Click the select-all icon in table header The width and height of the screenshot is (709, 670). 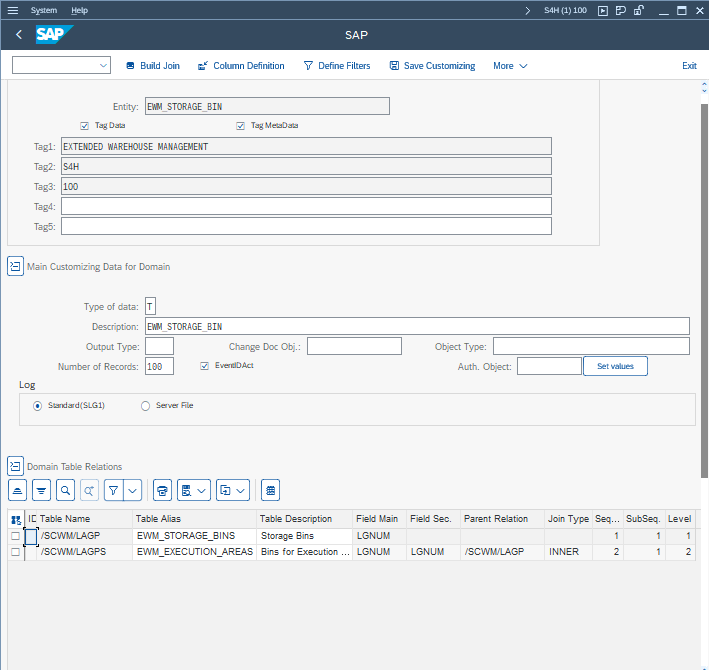coord(16,519)
